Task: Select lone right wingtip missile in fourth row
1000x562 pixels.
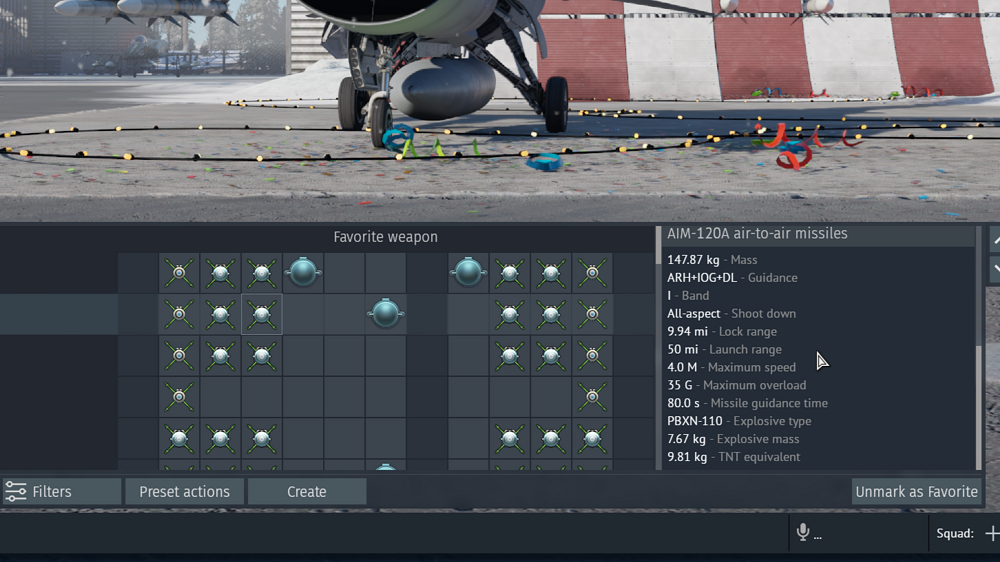Action: tap(592, 397)
